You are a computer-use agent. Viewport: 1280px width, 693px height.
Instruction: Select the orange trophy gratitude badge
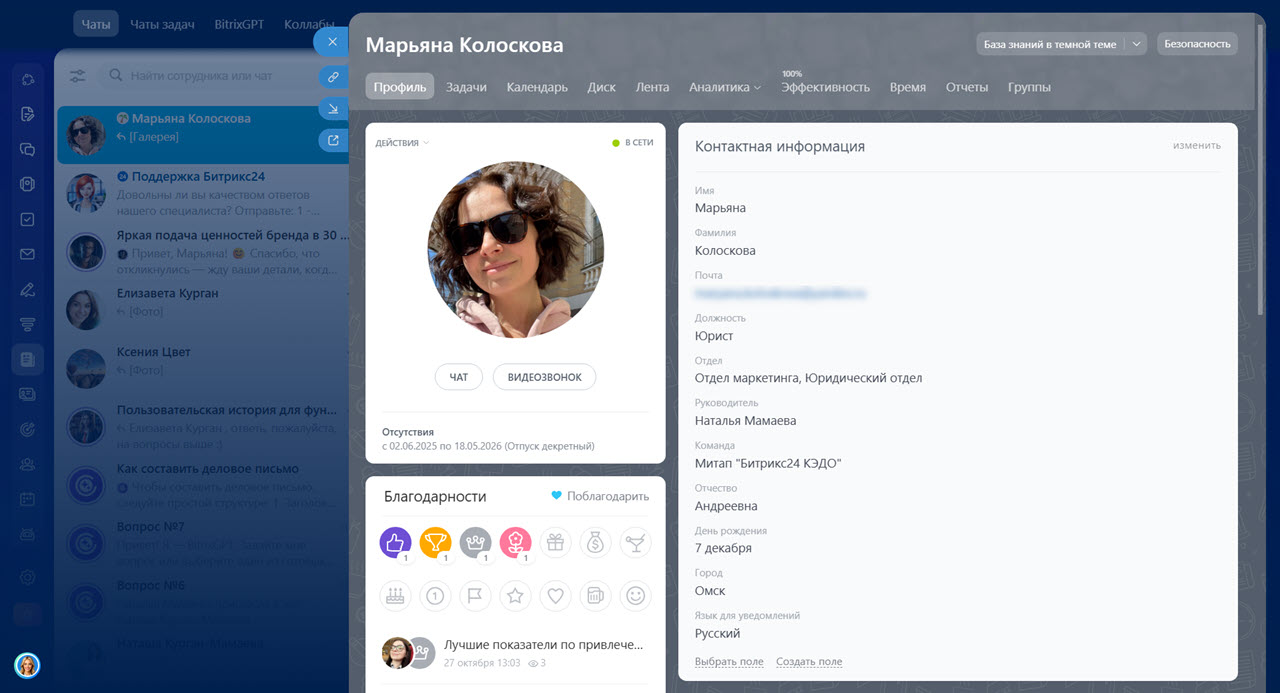[436, 543]
